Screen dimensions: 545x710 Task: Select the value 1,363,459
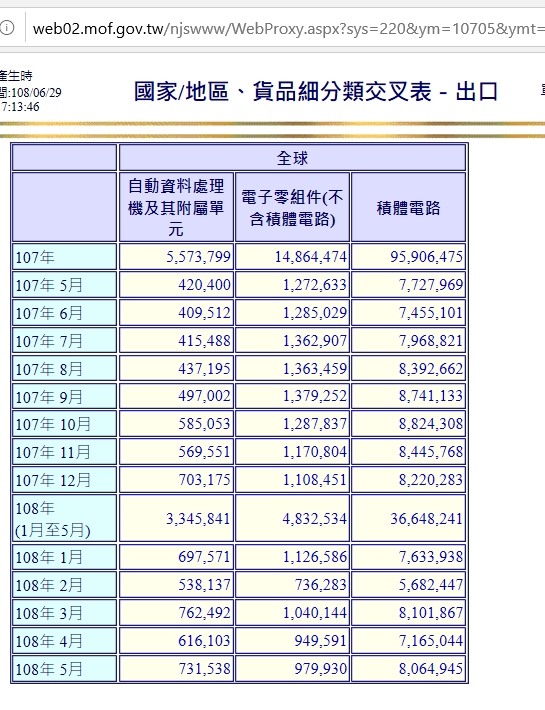point(315,368)
